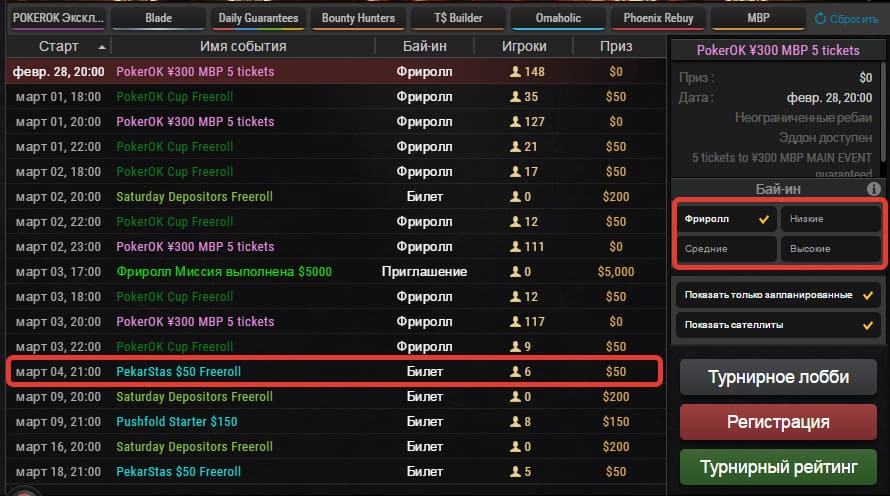This screenshot has width=890, height=496.
Task: Click player icon in the top highlighted row
Action: point(515,72)
